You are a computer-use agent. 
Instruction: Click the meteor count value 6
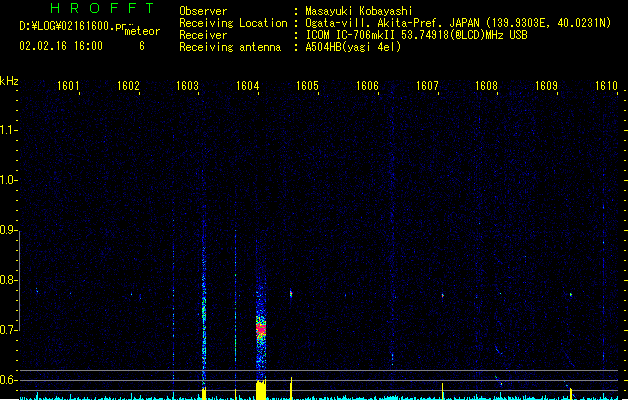tap(142, 46)
